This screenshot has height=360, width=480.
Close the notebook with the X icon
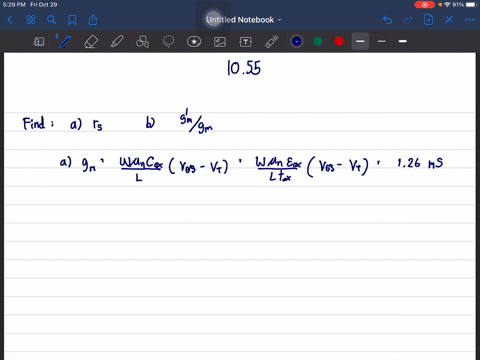[x=449, y=20]
